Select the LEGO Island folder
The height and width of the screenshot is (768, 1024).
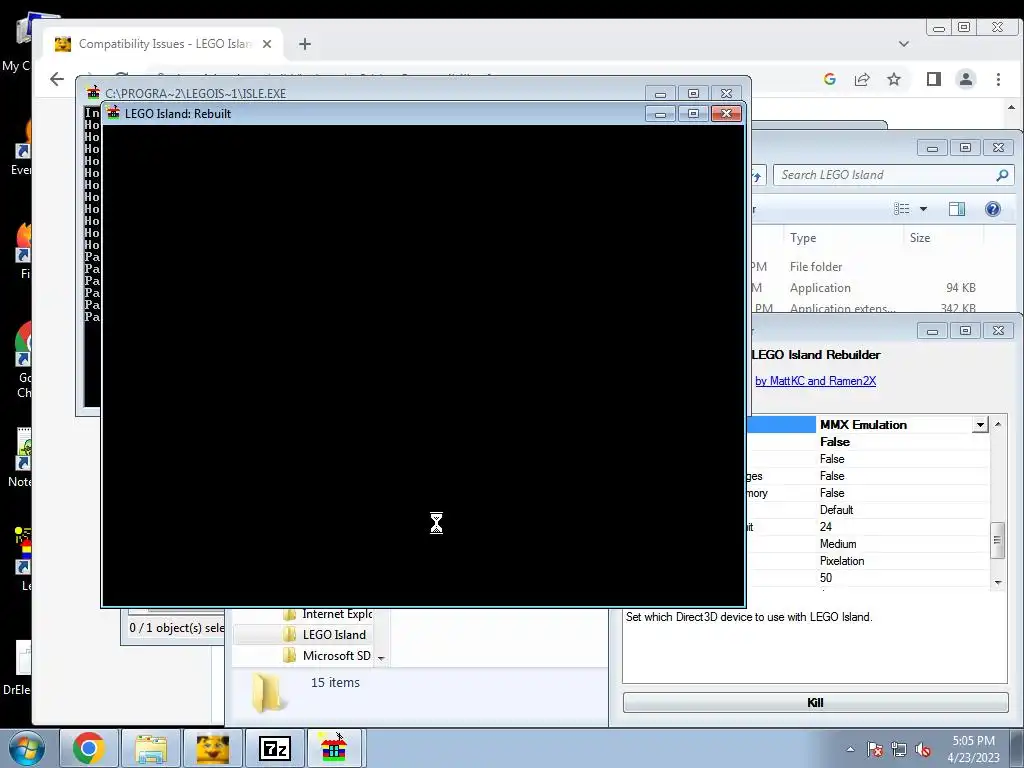[325, 635]
